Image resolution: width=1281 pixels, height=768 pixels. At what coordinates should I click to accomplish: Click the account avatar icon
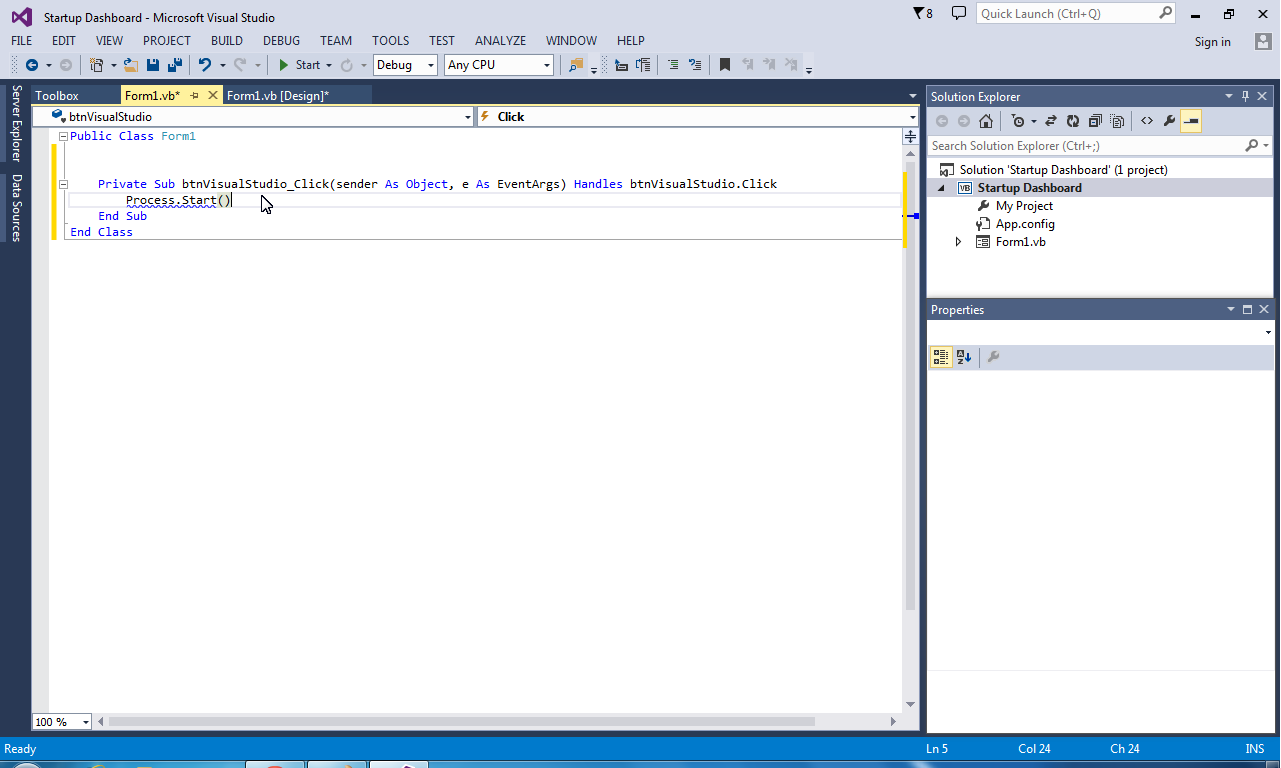pos(1263,41)
